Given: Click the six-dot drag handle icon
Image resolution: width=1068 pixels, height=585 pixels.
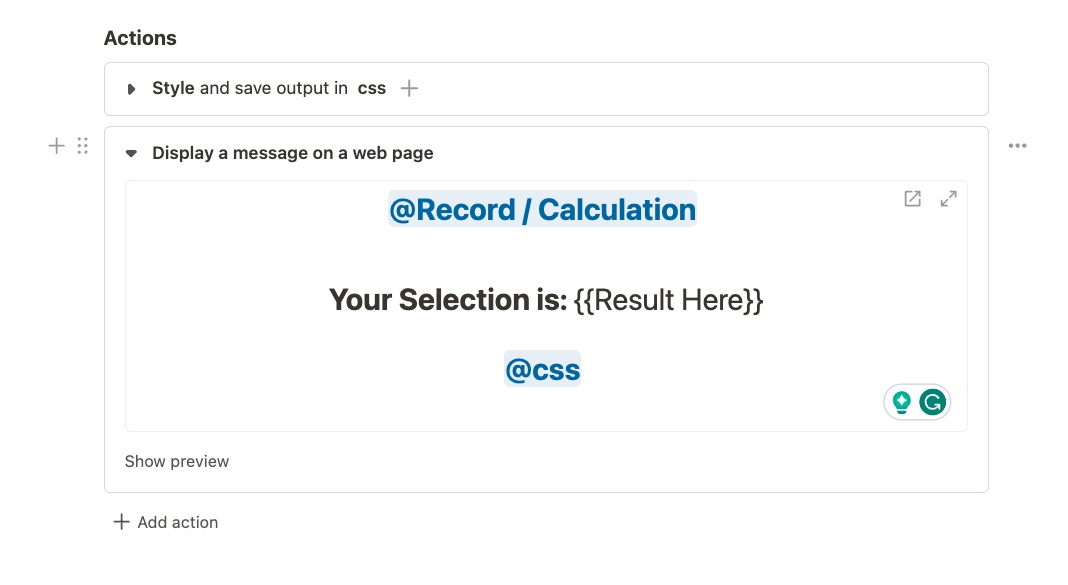Looking at the screenshot, I should click(83, 146).
